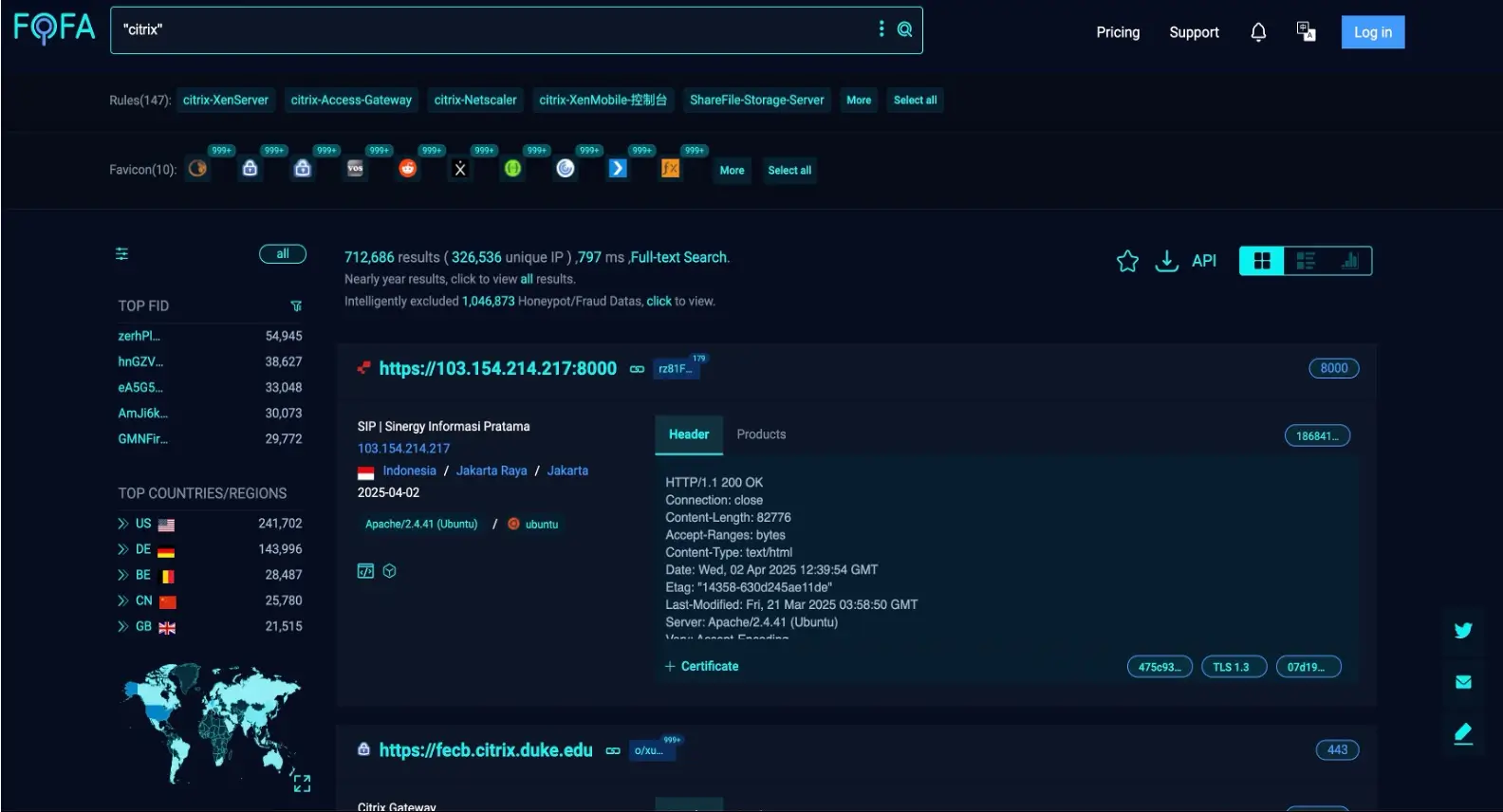Select all favicons
The width and height of the screenshot is (1503, 812).
coord(789,171)
